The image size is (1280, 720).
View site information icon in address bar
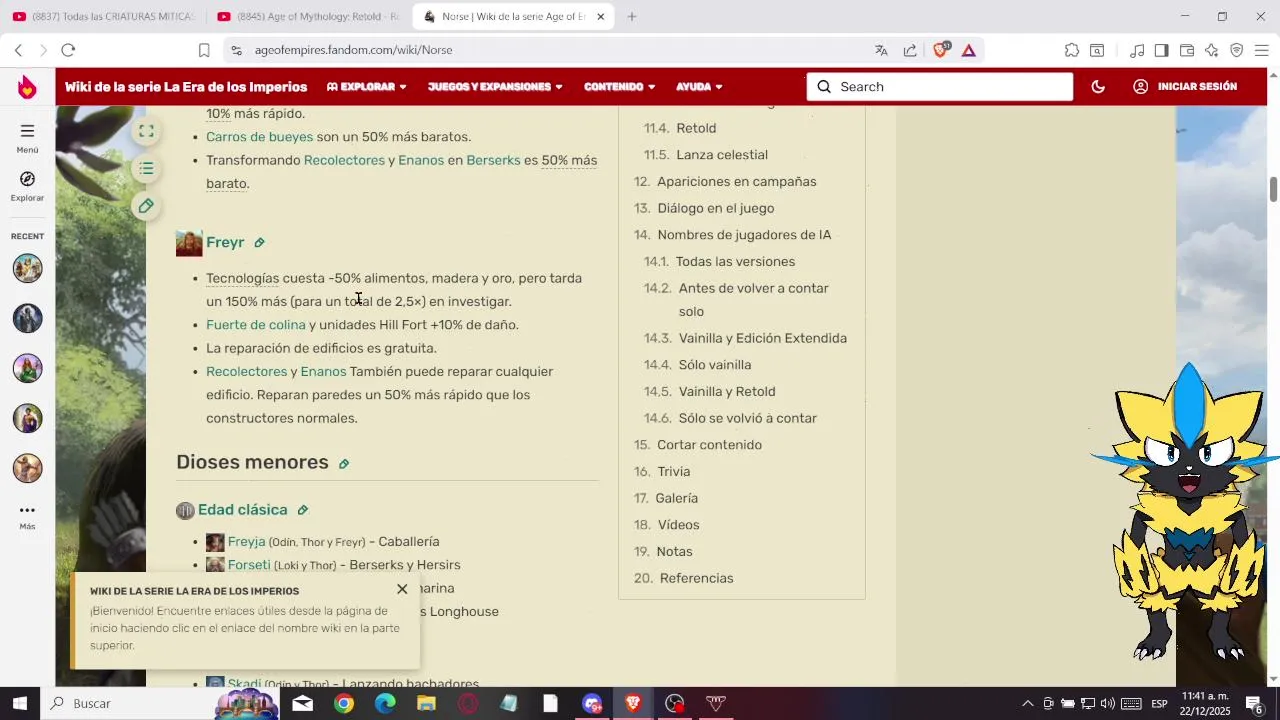(x=235, y=50)
